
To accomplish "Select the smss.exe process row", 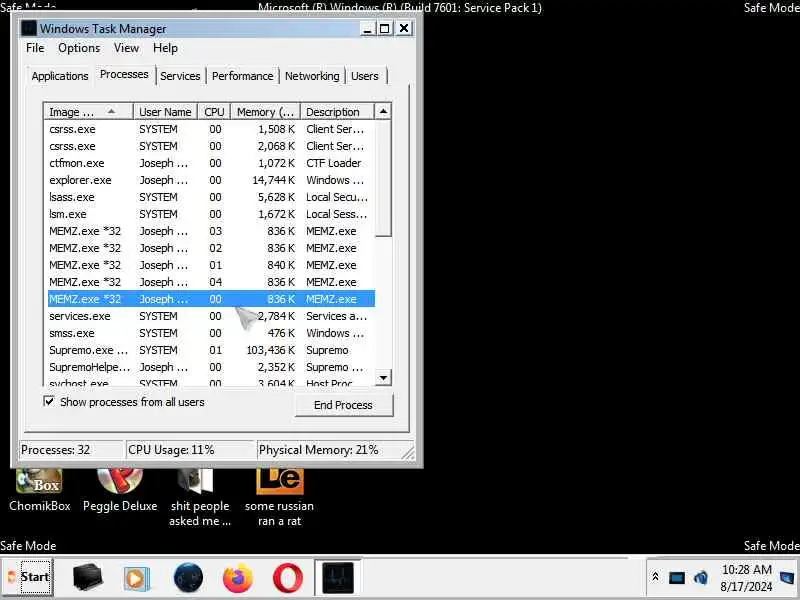I will click(x=211, y=333).
